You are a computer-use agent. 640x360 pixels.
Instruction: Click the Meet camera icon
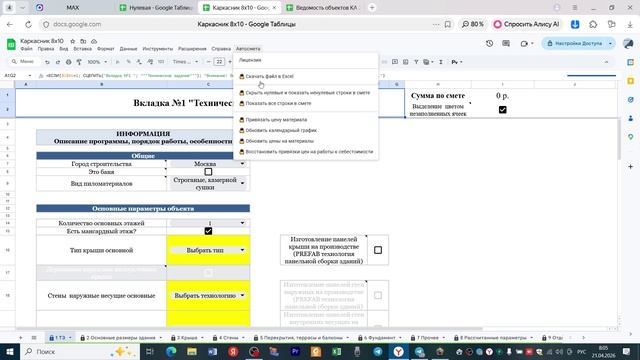coord(524,43)
